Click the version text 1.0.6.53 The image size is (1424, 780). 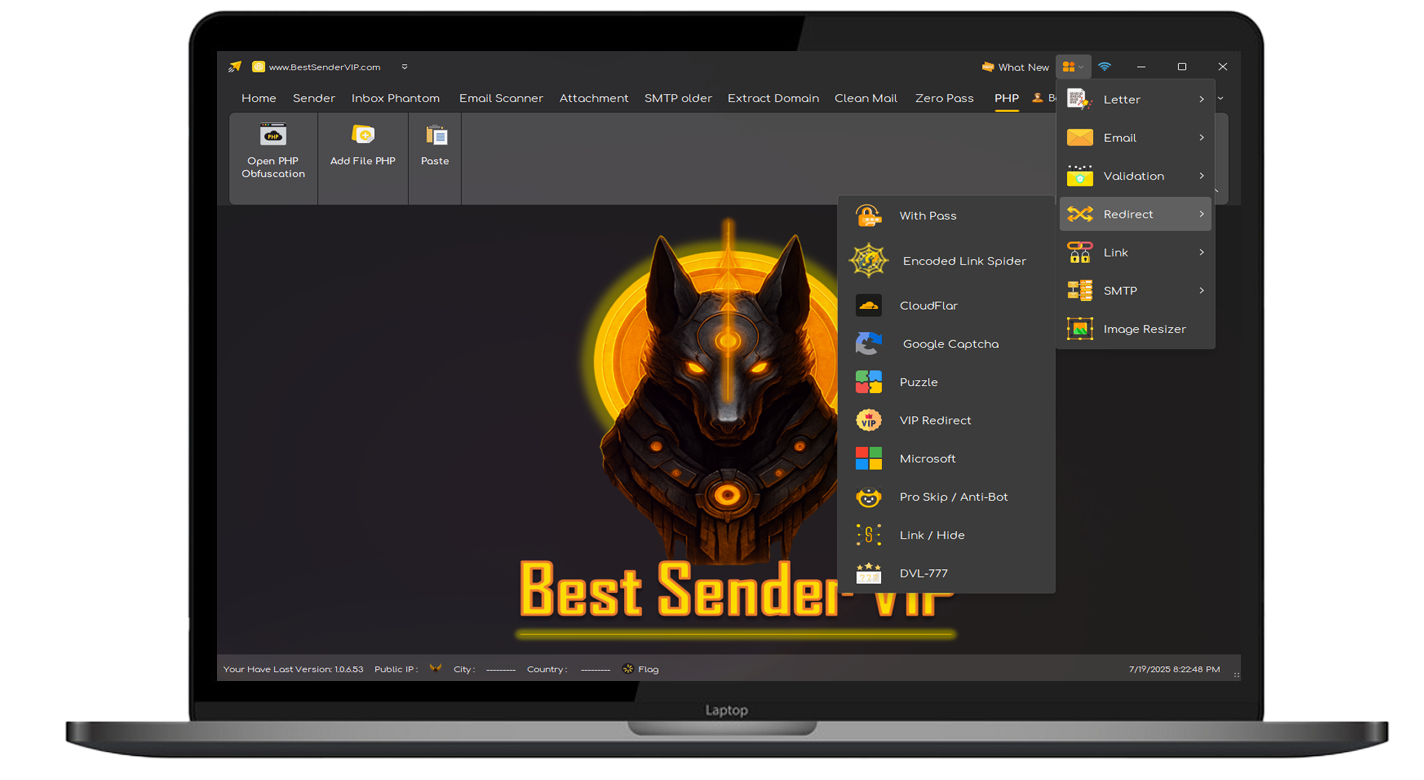click(x=350, y=669)
